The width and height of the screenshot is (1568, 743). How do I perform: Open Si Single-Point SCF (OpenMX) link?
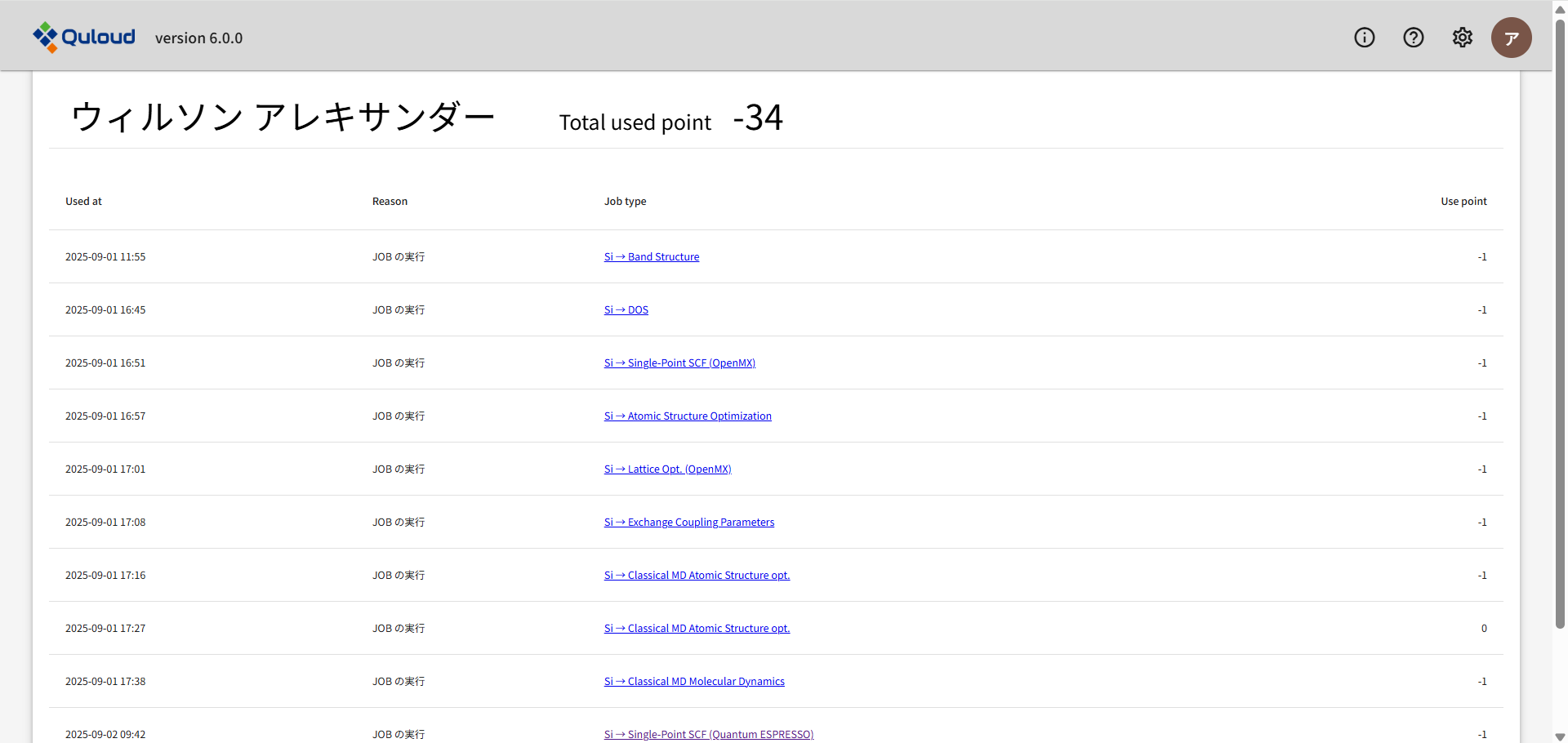click(679, 363)
